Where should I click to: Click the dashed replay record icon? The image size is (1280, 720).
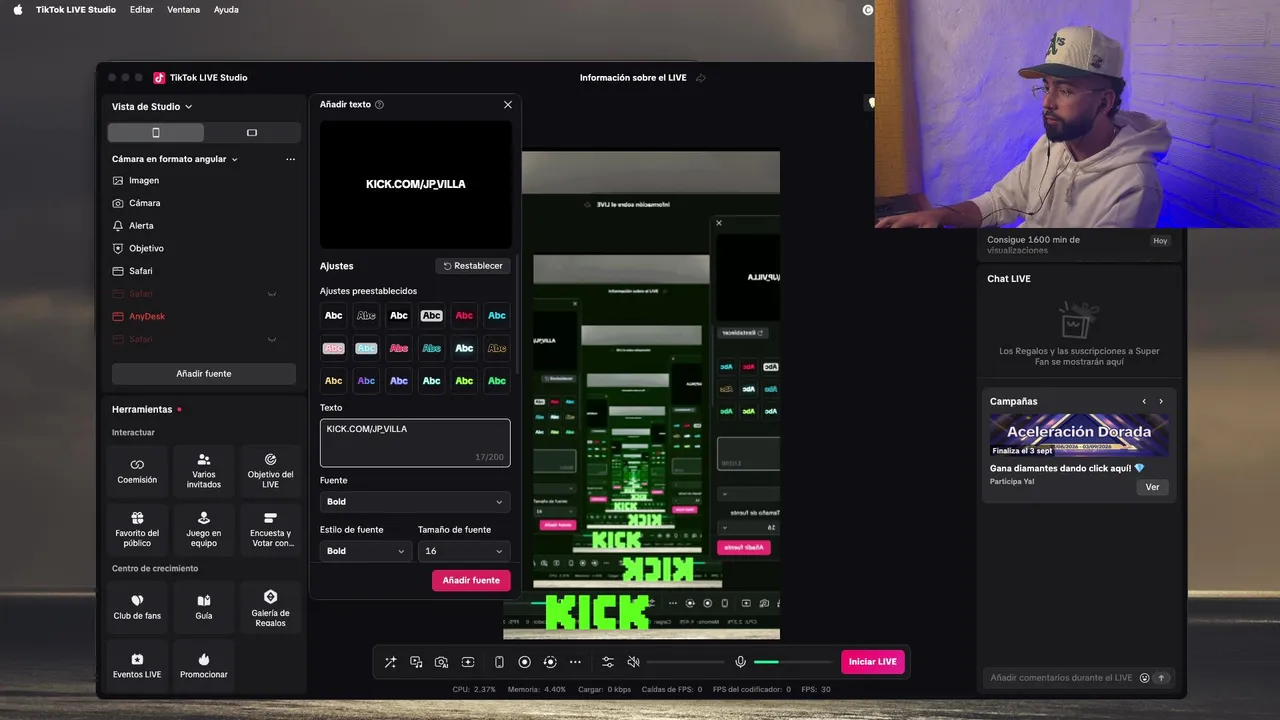click(549, 662)
